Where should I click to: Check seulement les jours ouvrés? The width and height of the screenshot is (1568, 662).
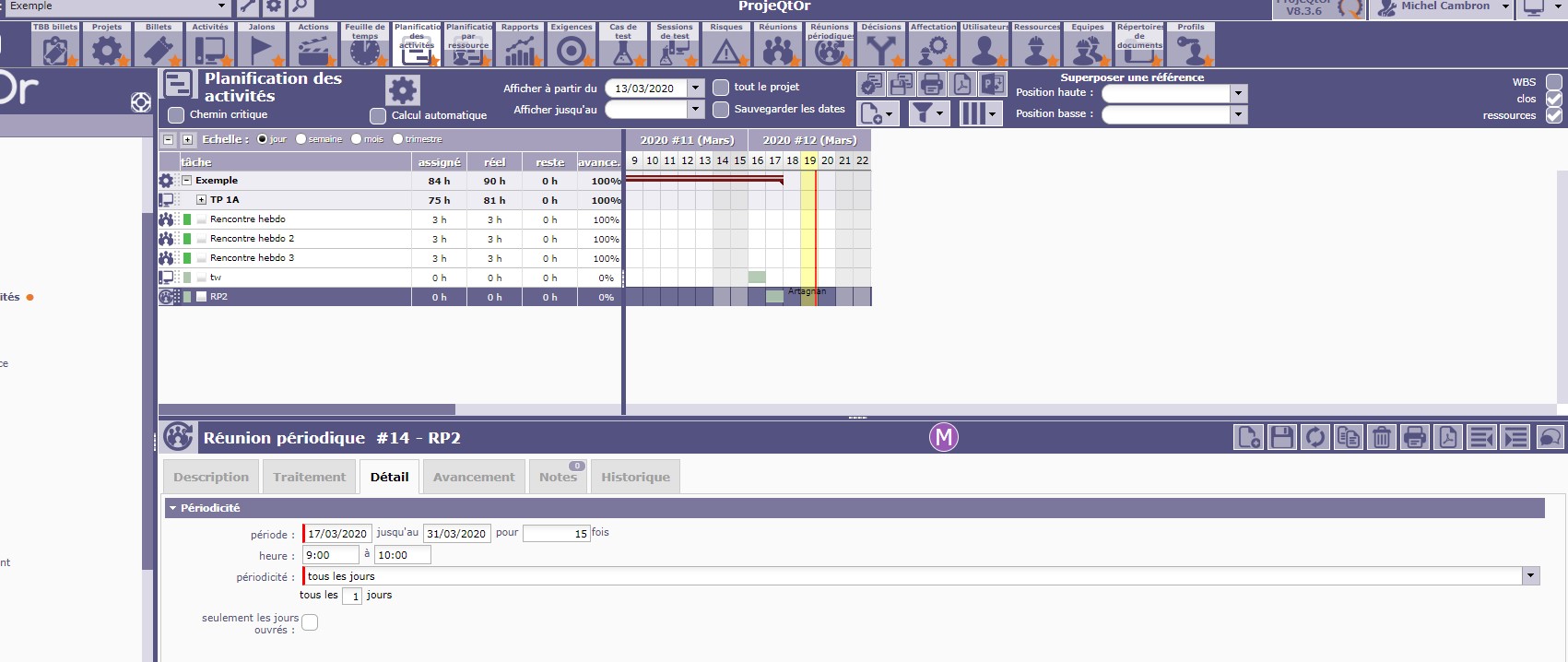[x=310, y=623]
